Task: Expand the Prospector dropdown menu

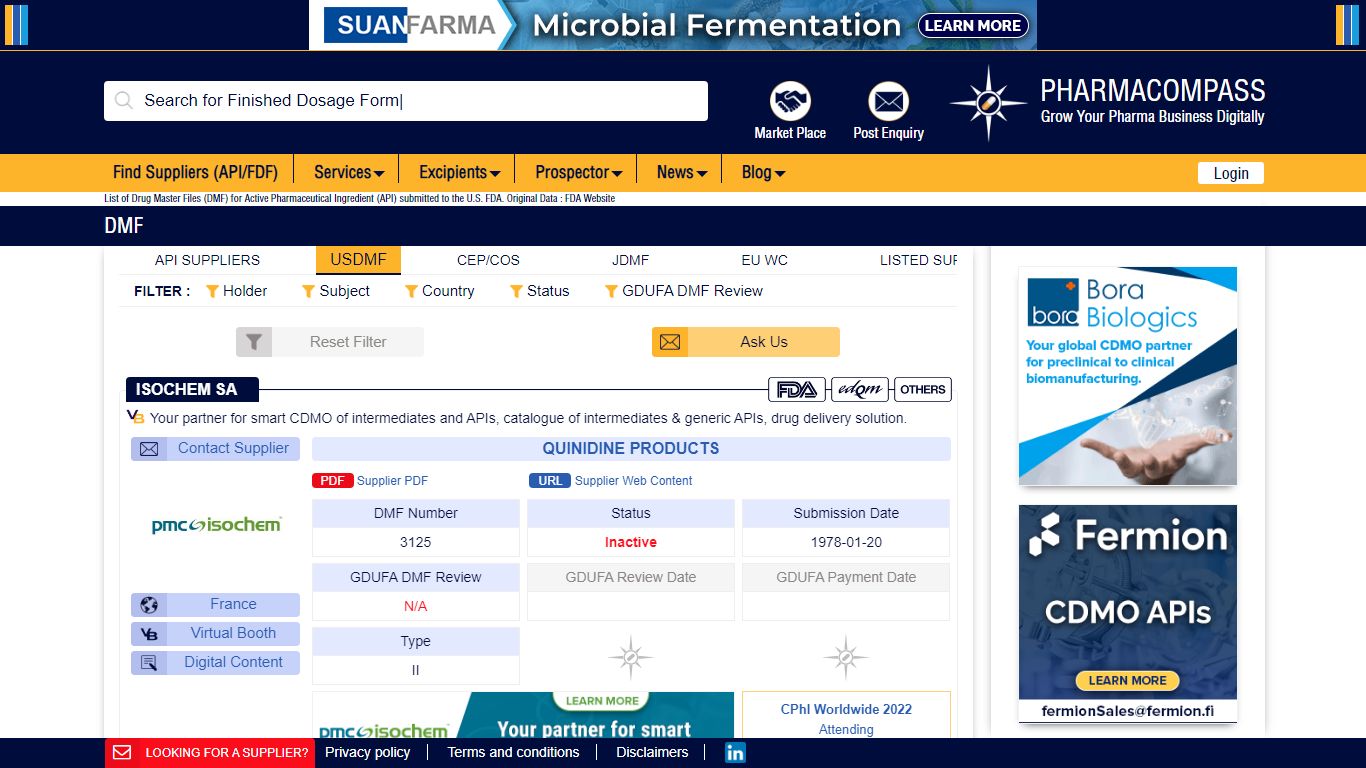Action: (578, 172)
